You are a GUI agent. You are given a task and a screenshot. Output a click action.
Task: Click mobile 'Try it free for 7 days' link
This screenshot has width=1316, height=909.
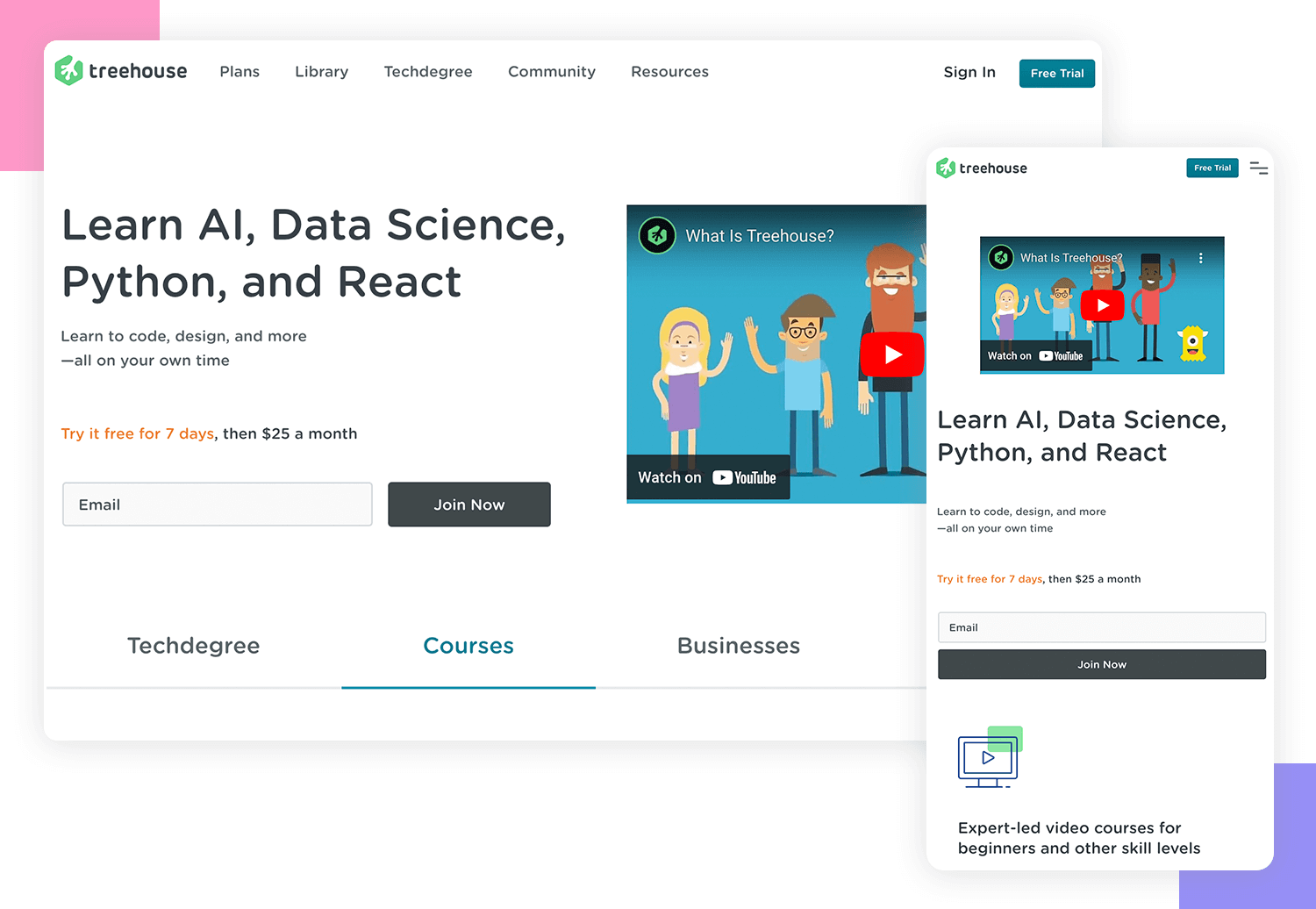point(990,579)
